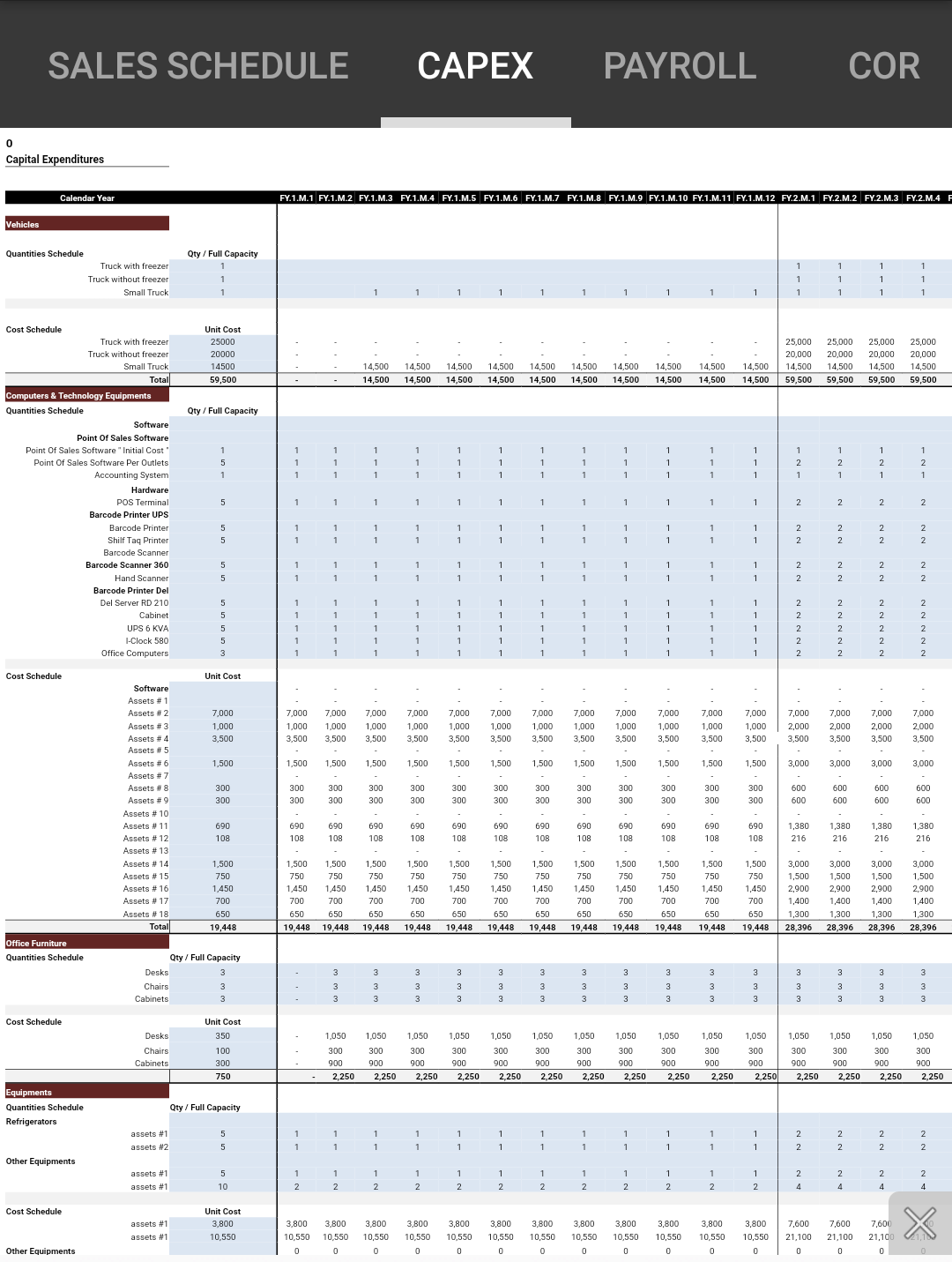Click the Truck with freezer quantity row label
Viewport: 952px width, 1262px height.
(x=134, y=266)
